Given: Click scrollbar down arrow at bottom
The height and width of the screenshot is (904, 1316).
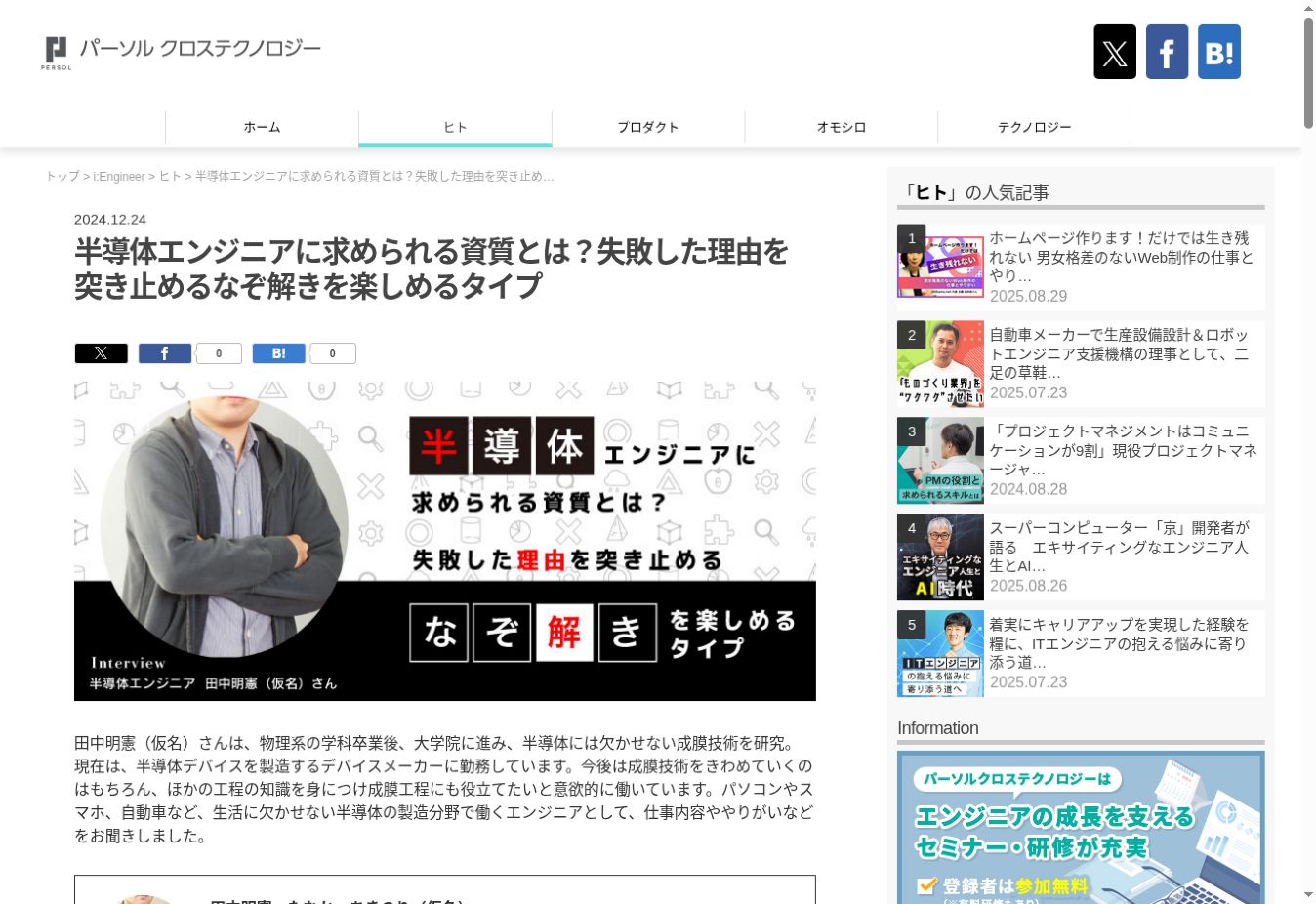Looking at the screenshot, I should click(x=1308, y=894).
